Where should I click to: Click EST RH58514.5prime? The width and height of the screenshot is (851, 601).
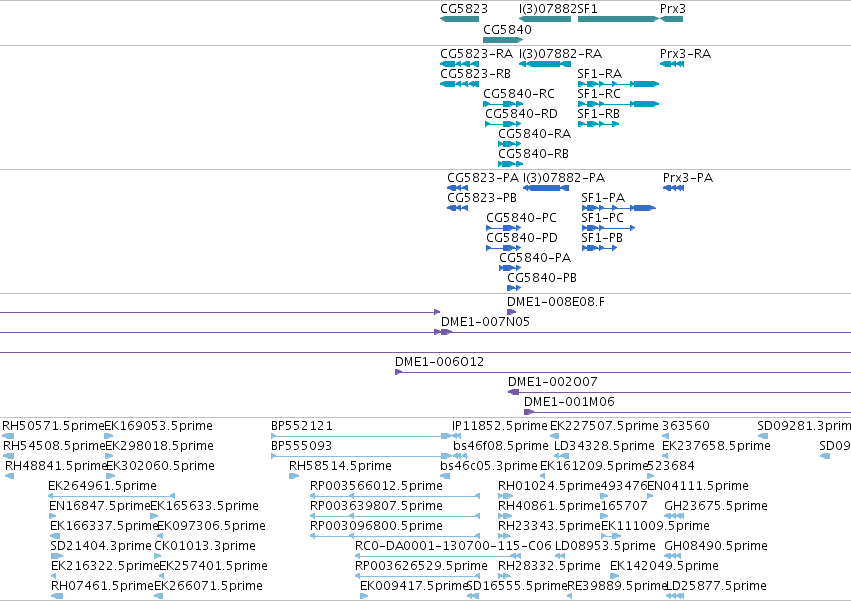tap(340, 467)
